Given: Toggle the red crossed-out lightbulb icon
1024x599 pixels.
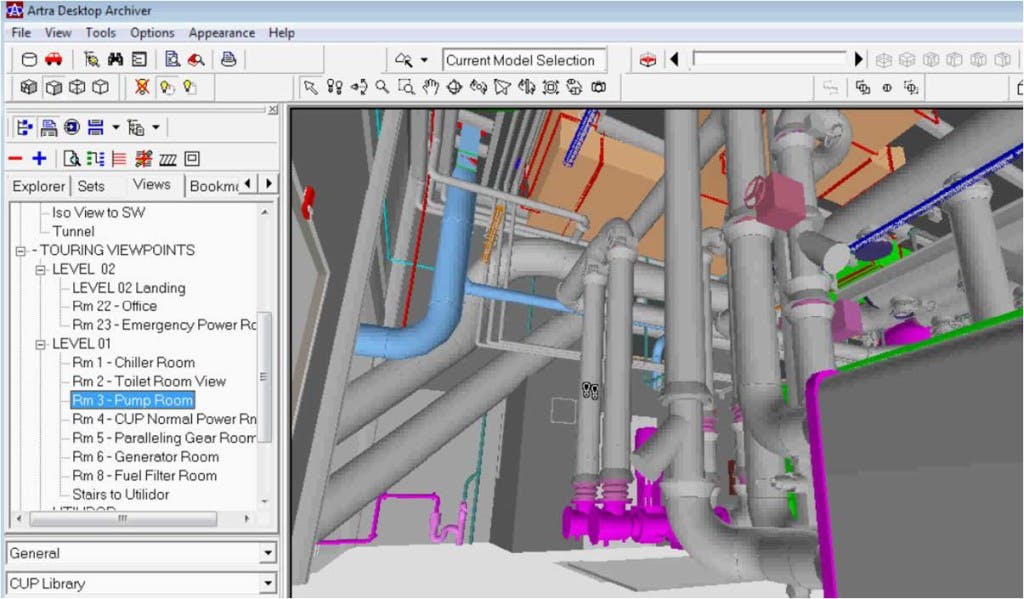Looking at the screenshot, I should 142,87.
